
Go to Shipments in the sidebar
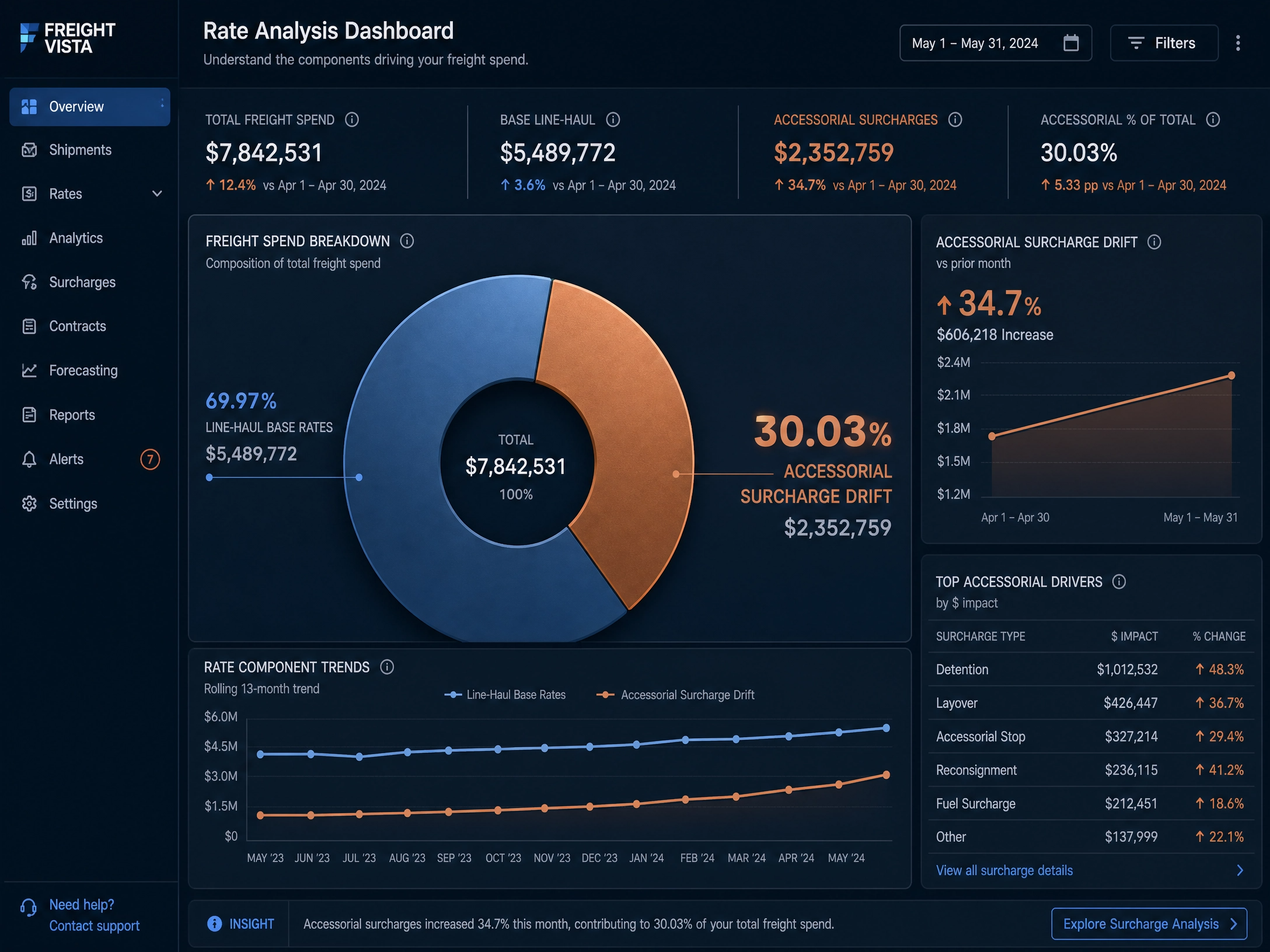click(89, 150)
